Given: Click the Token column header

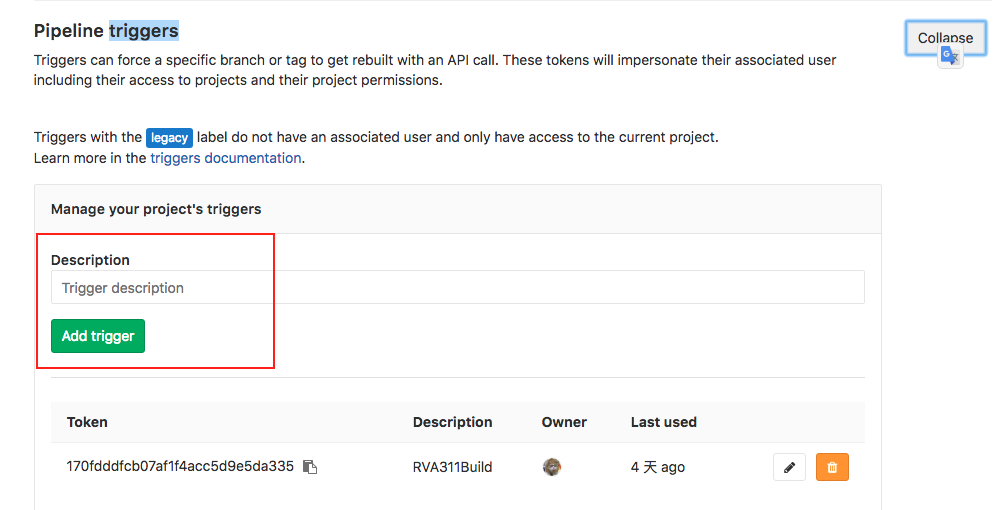Looking at the screenshot, I should click(87, 422).
